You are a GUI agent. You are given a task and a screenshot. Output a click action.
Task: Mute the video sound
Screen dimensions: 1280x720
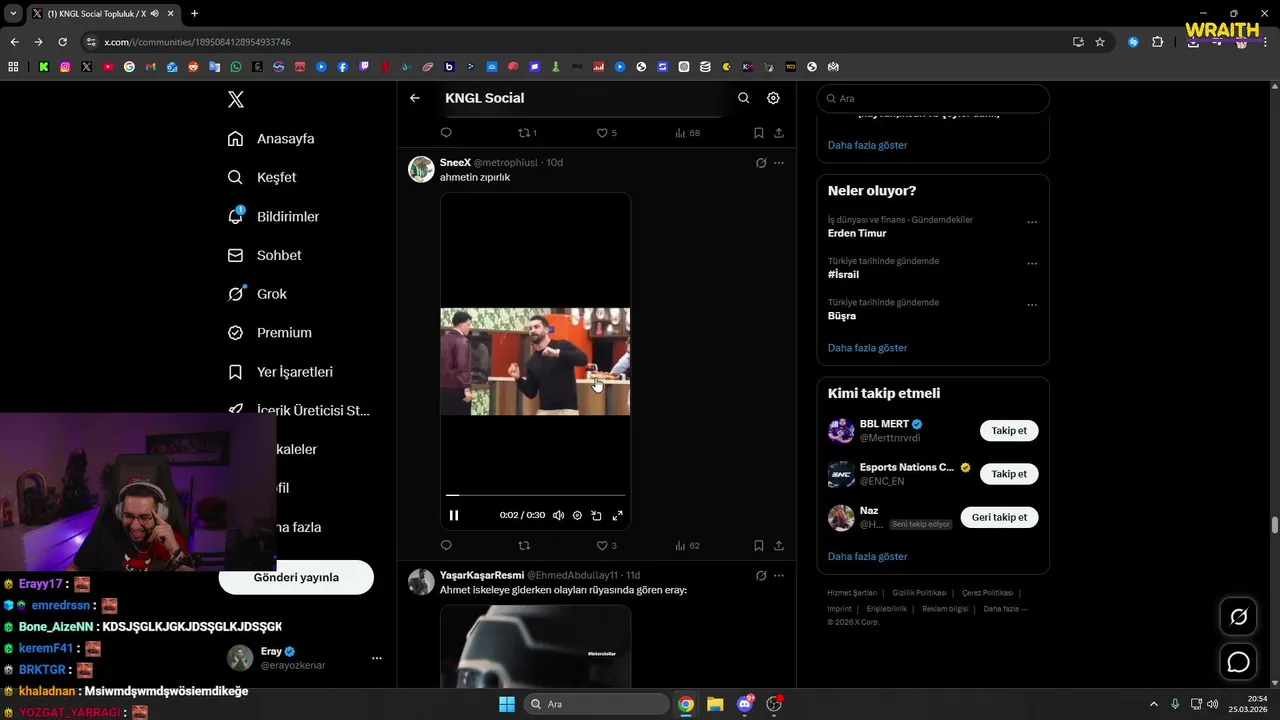558,515
